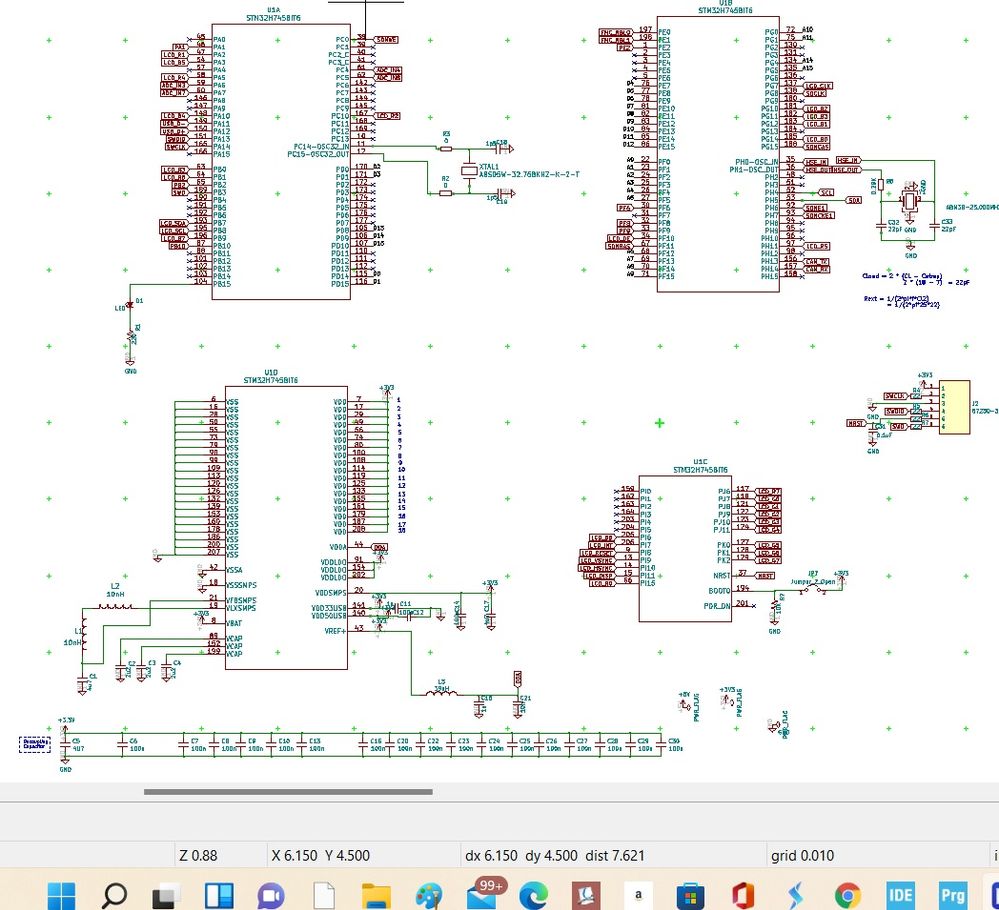Click the CAN_RX net label
999x910 pixels.
818,270
